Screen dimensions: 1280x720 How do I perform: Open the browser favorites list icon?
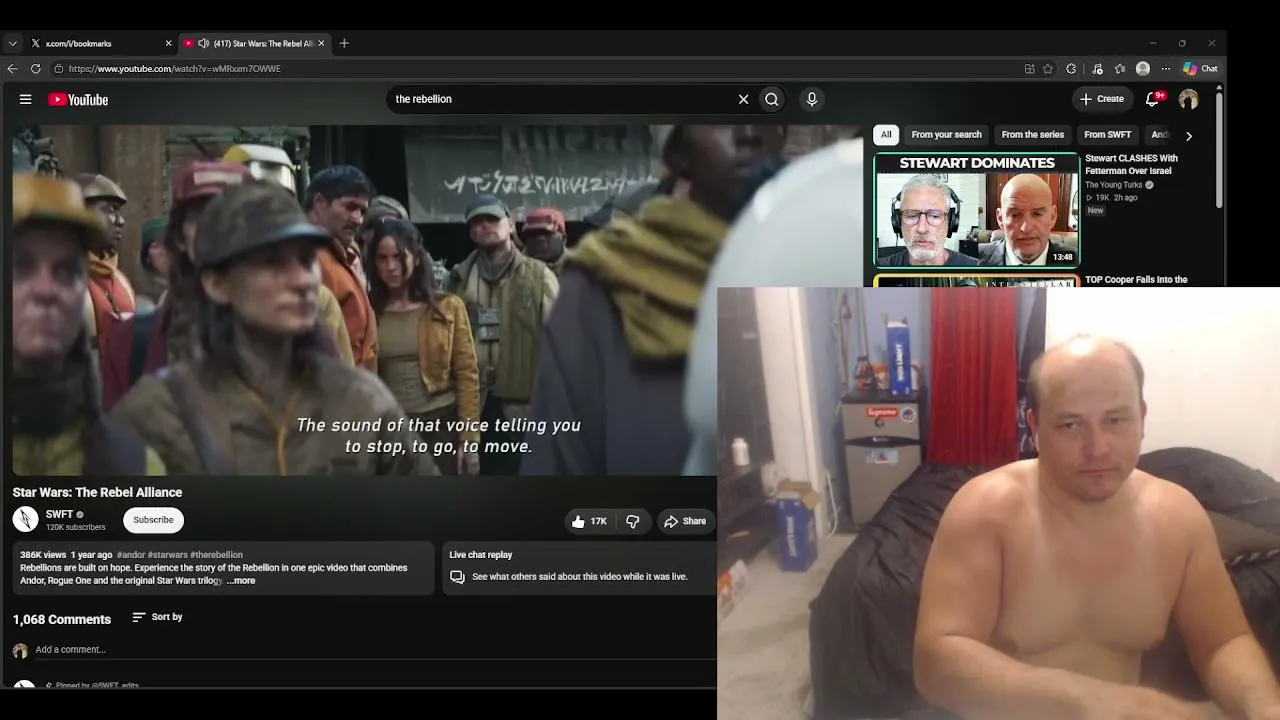point(1120,69)
